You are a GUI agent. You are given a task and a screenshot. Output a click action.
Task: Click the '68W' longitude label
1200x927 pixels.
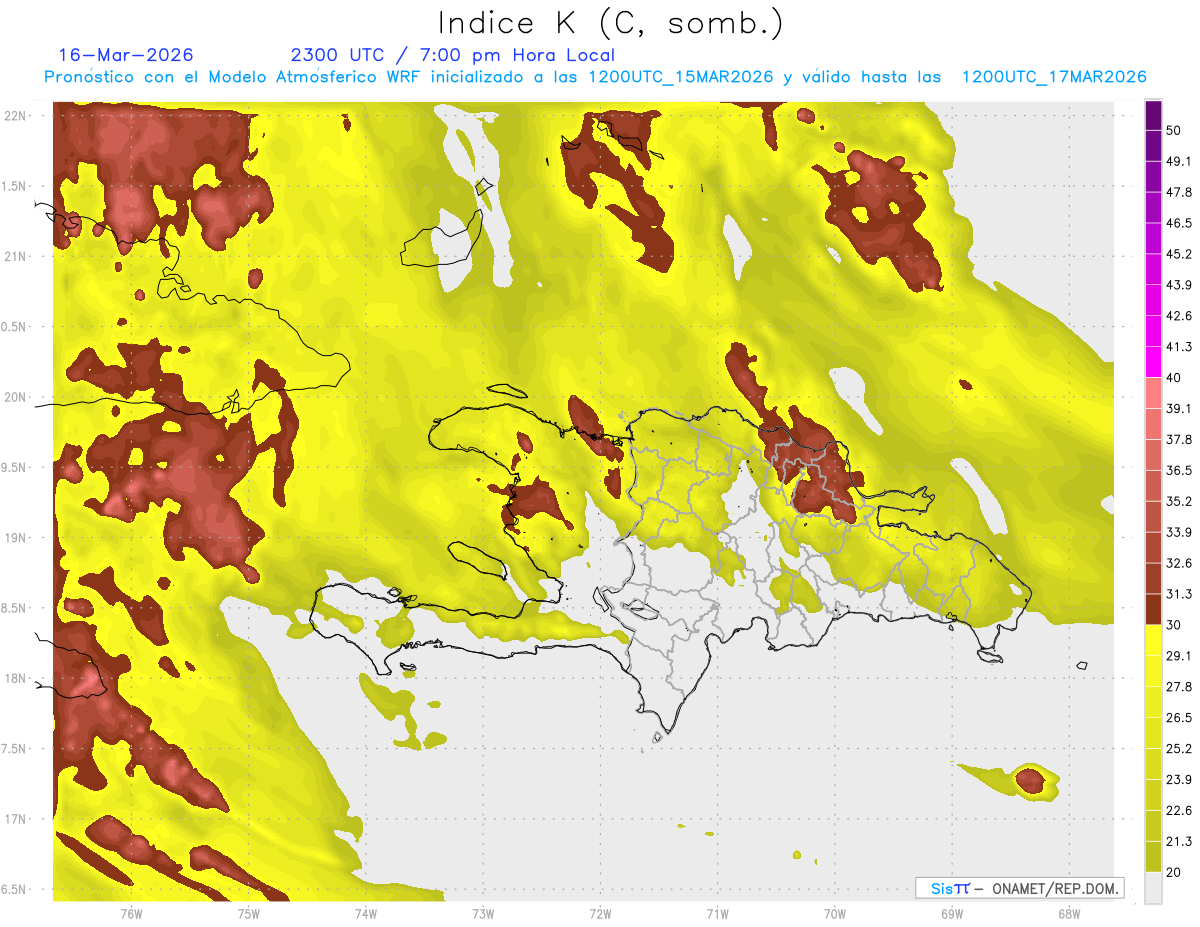tap(1068, 913)
